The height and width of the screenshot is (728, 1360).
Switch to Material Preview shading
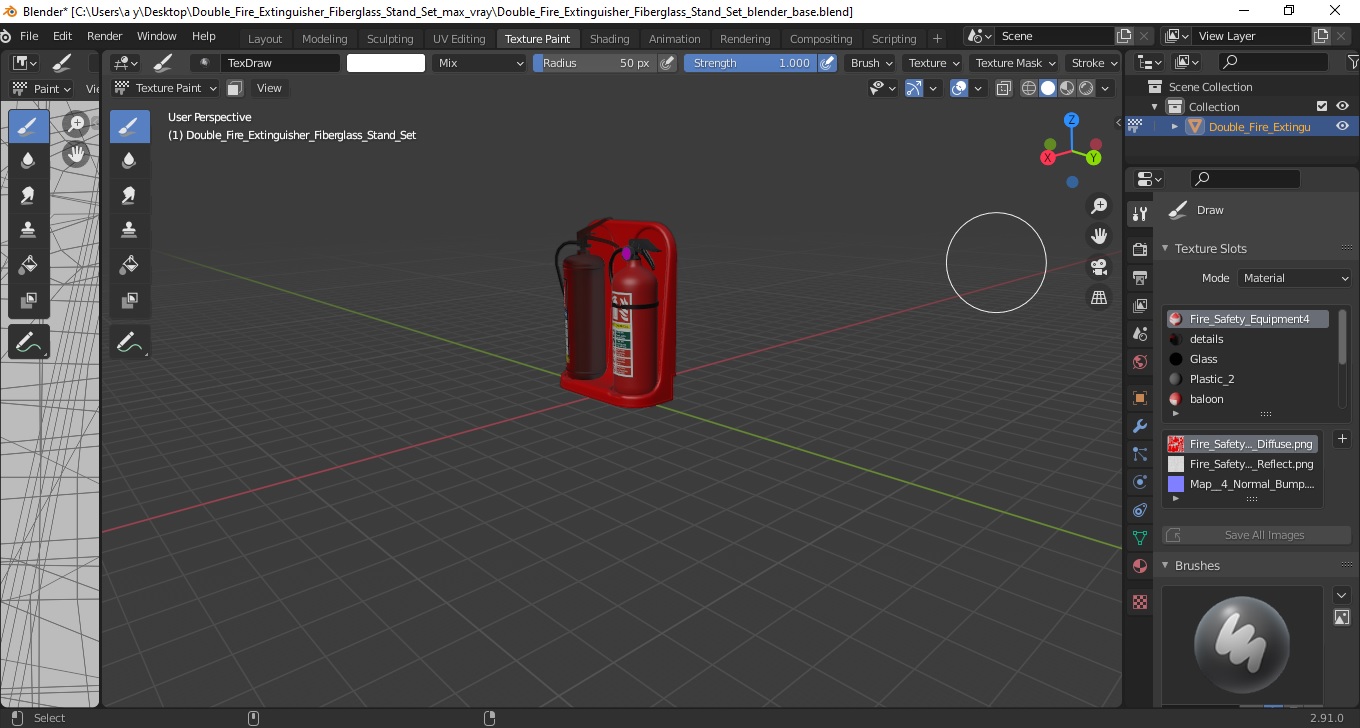(1067, 88)
